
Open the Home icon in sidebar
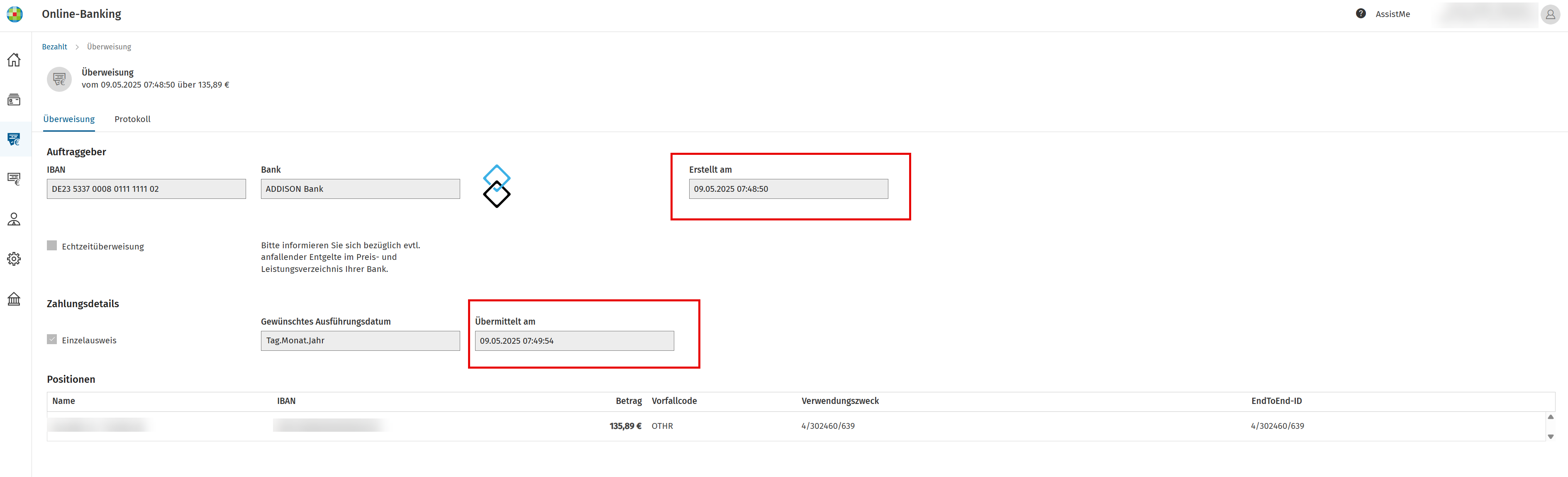point(14,60)
